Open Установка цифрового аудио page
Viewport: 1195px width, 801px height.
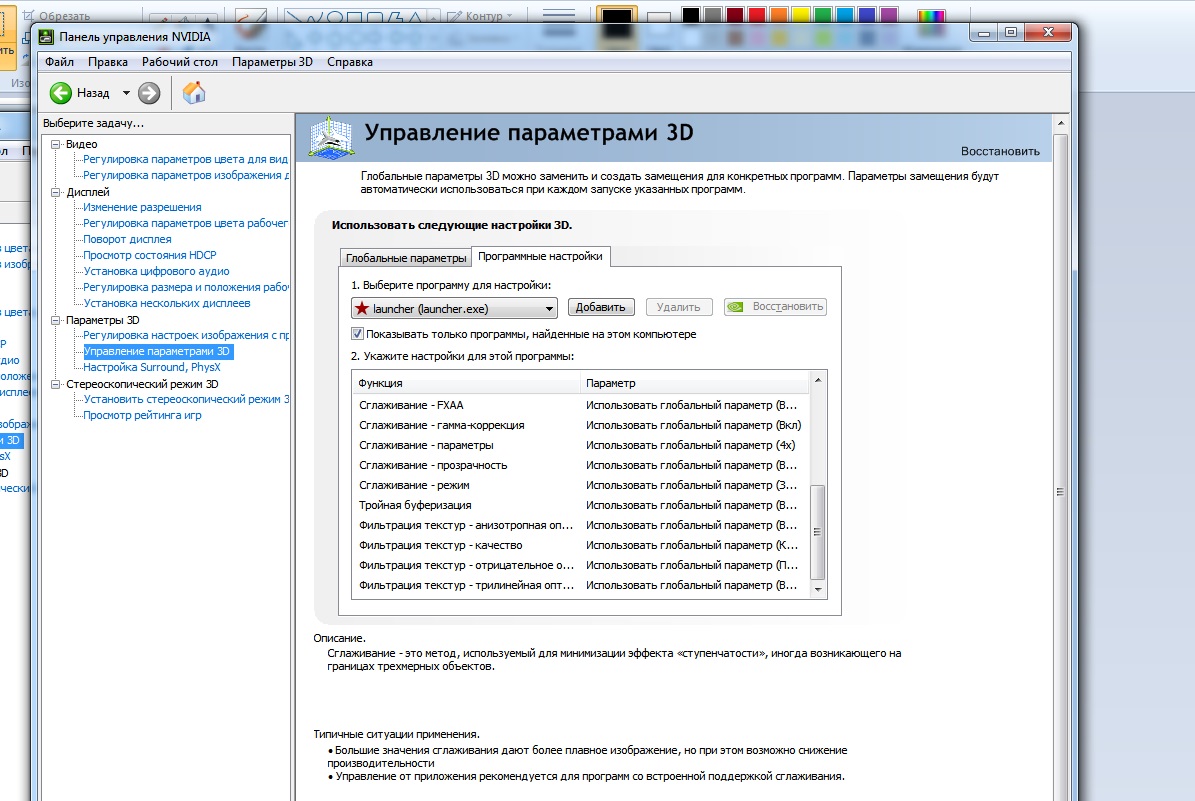pyautogui.click(x=156, y=271)
